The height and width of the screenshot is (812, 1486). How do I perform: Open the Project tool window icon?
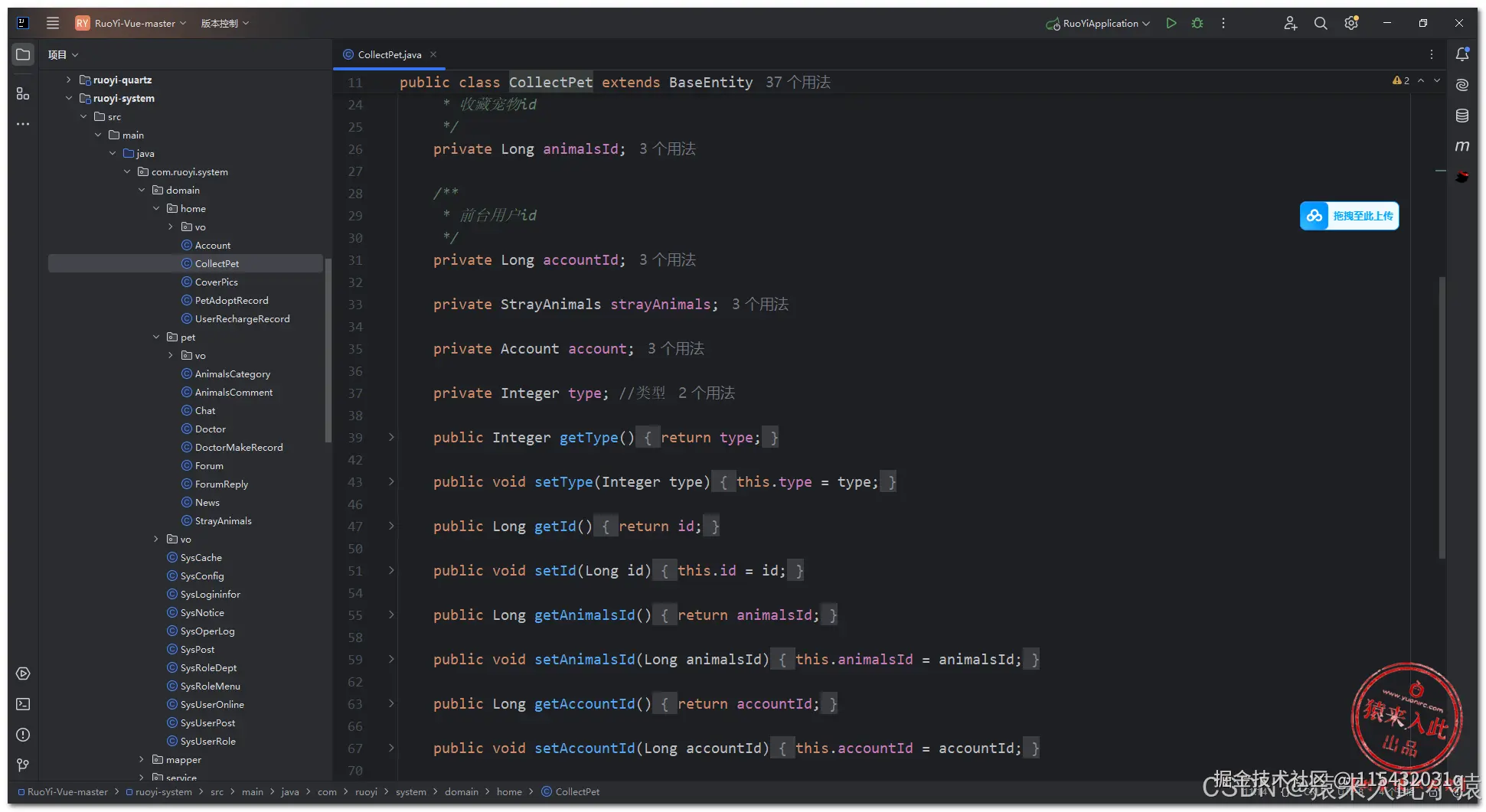[23, 54]
